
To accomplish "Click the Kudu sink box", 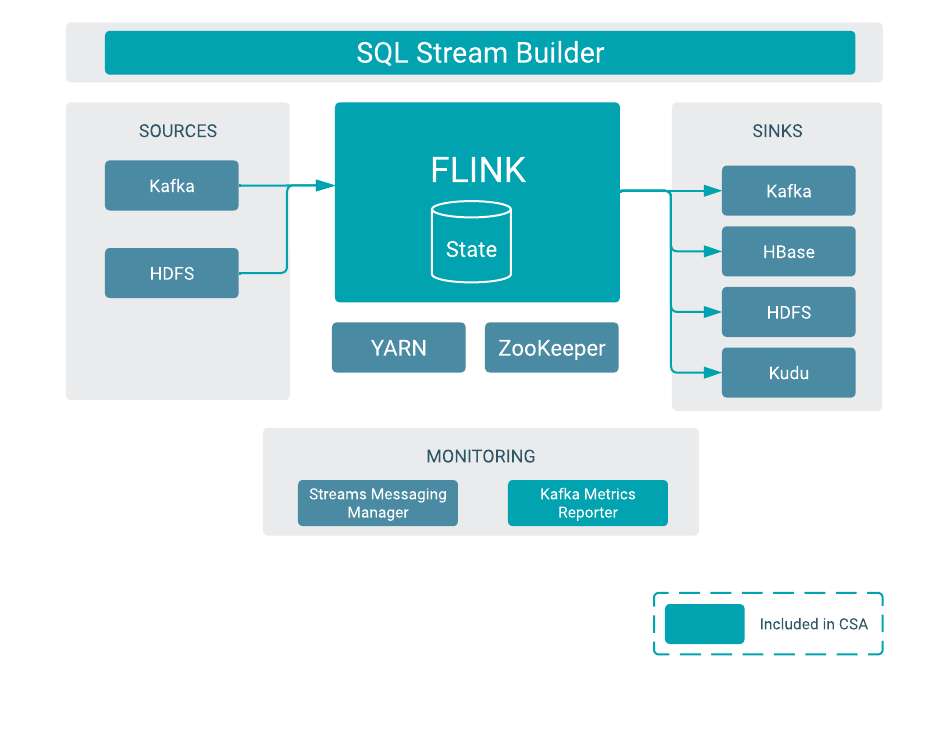I will point(788,373).
